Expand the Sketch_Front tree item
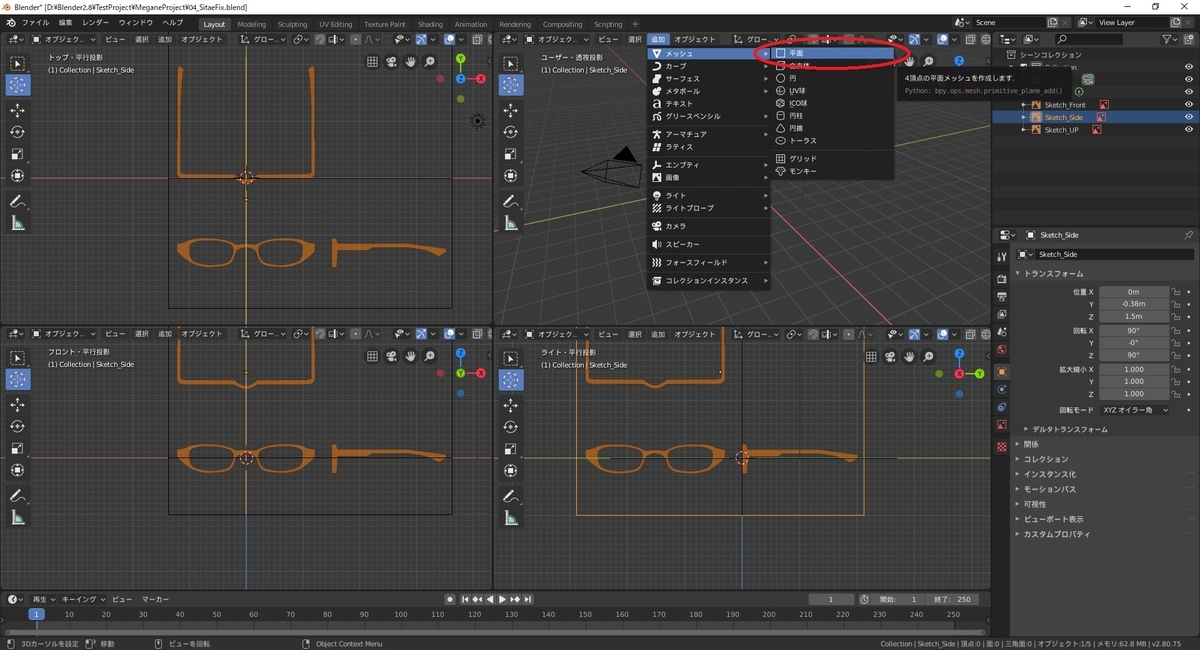 tap(1023, 104)
